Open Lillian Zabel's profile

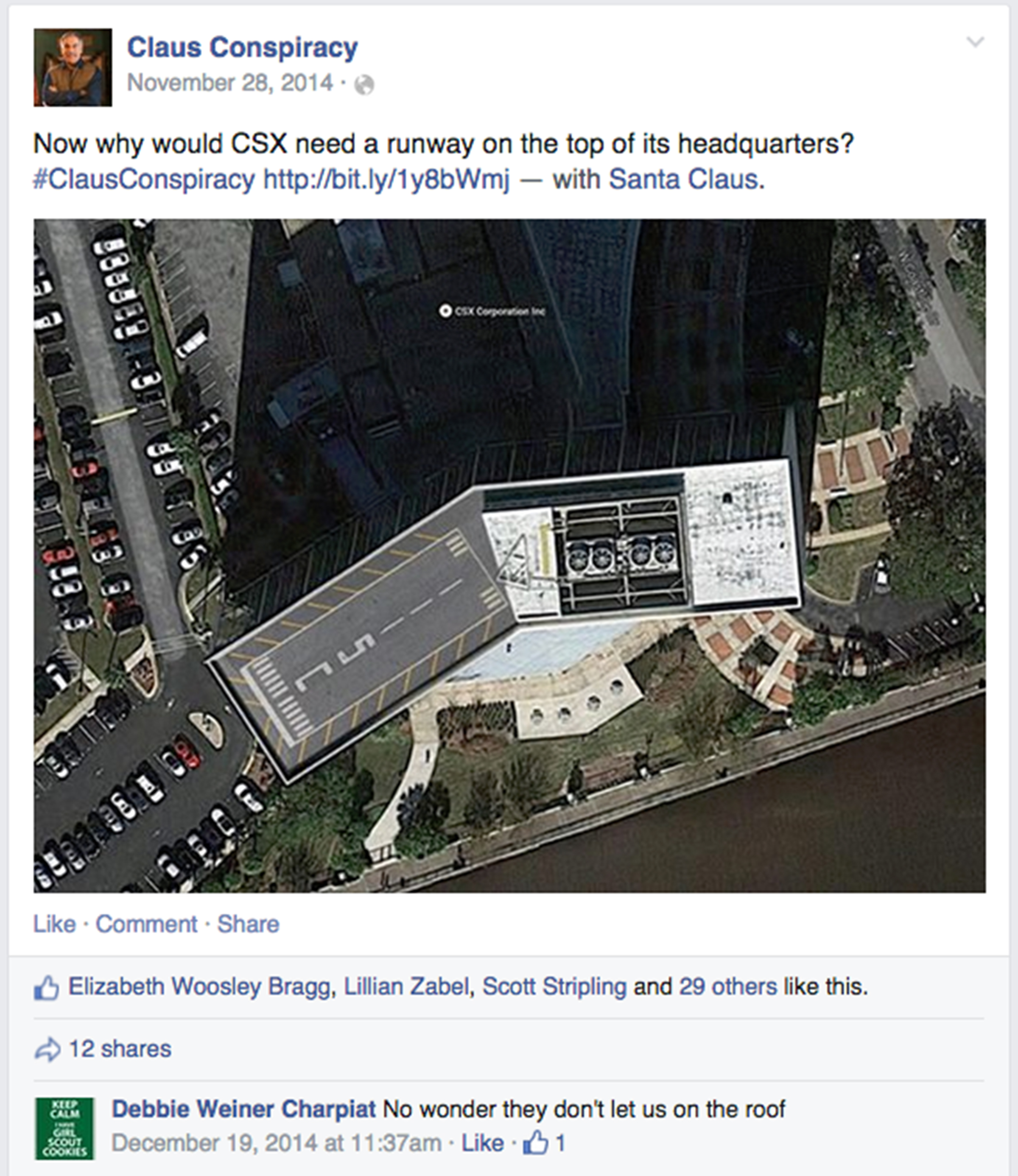pyautogui.click(x=407, y=987)
